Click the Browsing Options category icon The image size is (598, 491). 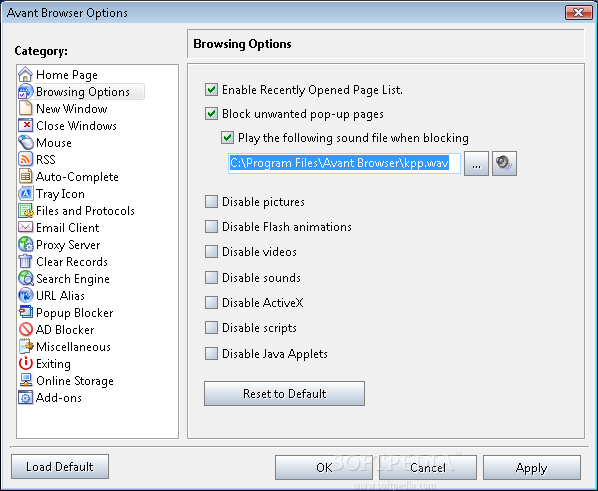pos(26,92)
